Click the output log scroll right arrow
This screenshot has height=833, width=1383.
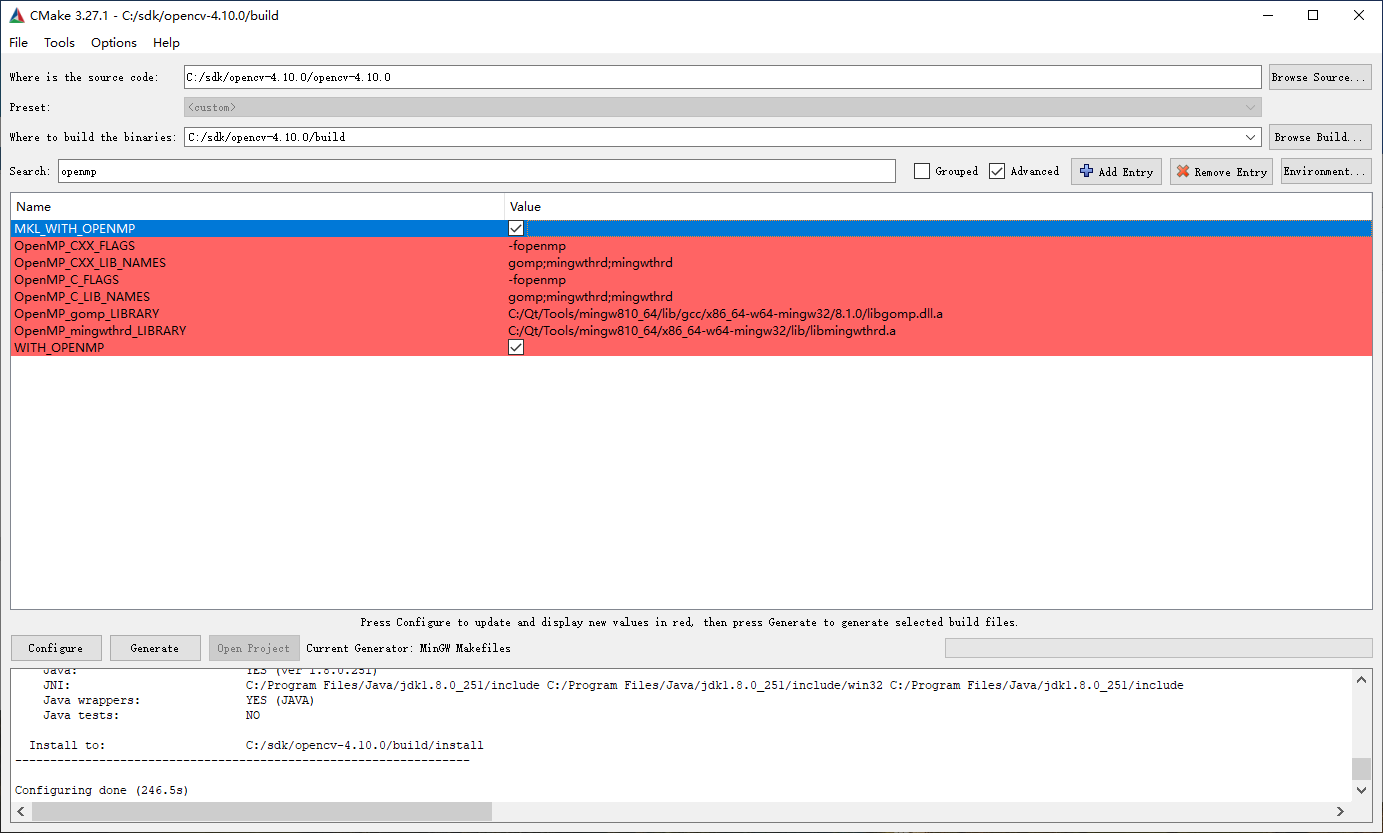pos(1342,811)
